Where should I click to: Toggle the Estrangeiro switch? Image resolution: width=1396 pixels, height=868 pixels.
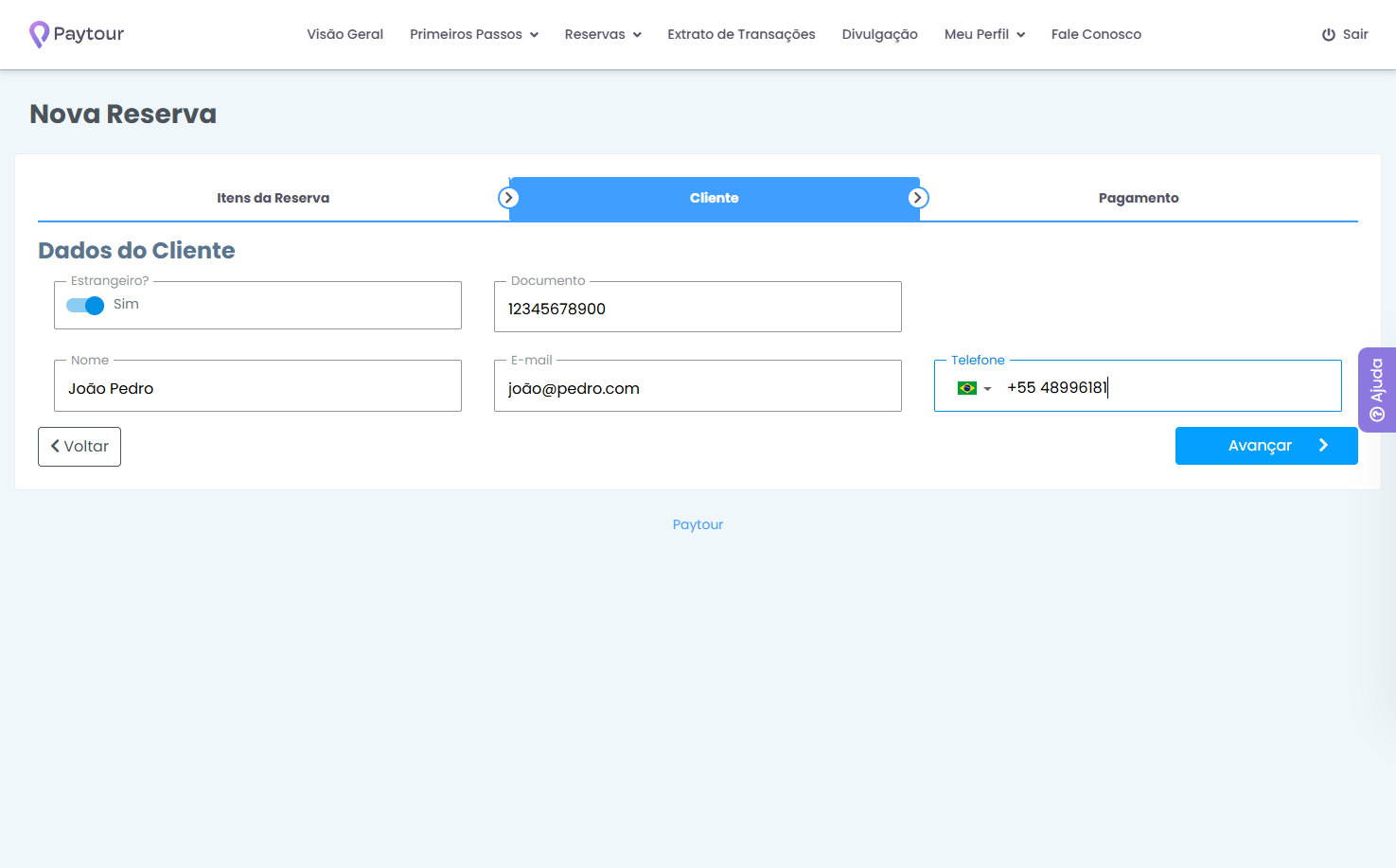[x=85, y=305]
